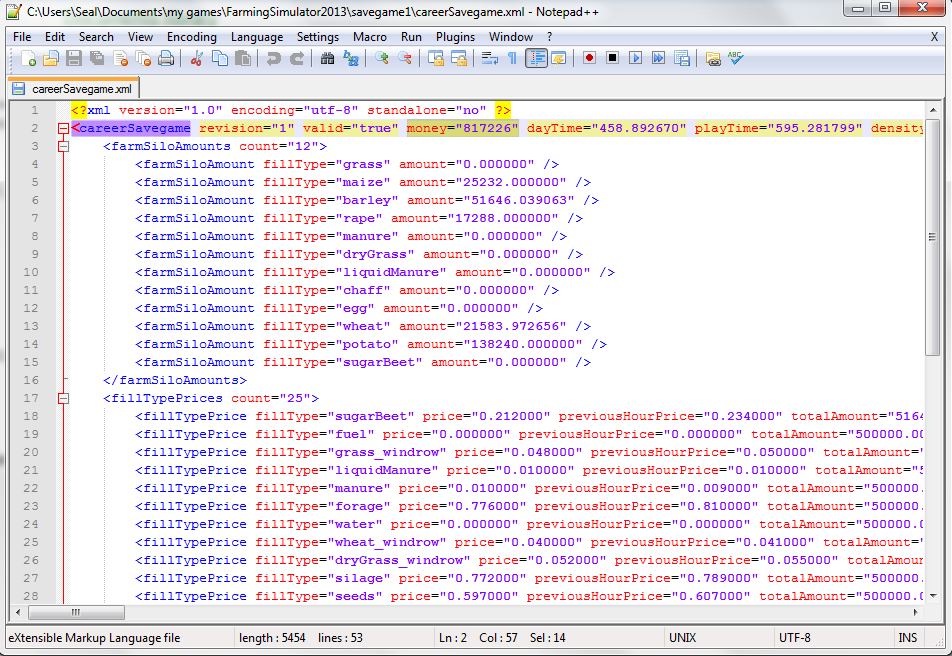
Task: Click the Synchronize Horizontal Scrolling icon
Action: pyautogui.click(x=459, y=58)
